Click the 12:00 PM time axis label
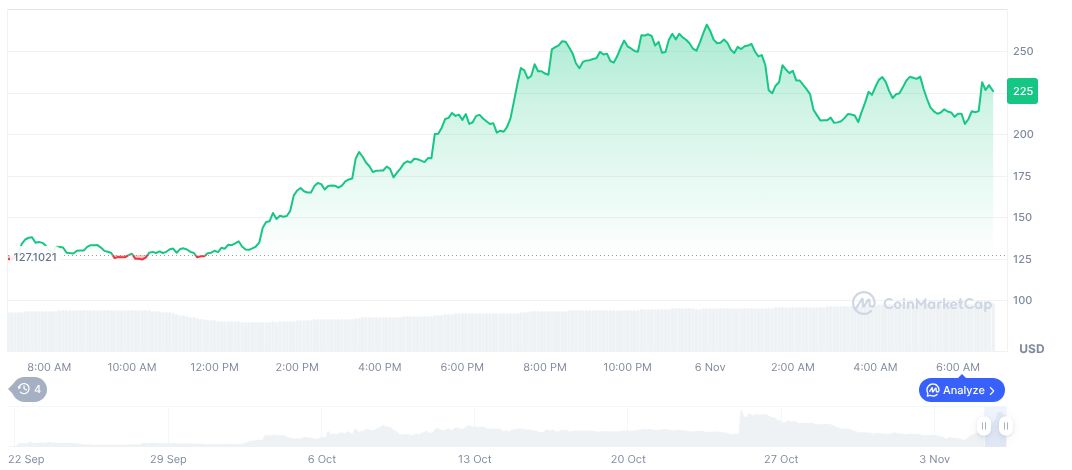This screenshot has width=1072, height=470. pyautogui.click(x=214, y=367)
